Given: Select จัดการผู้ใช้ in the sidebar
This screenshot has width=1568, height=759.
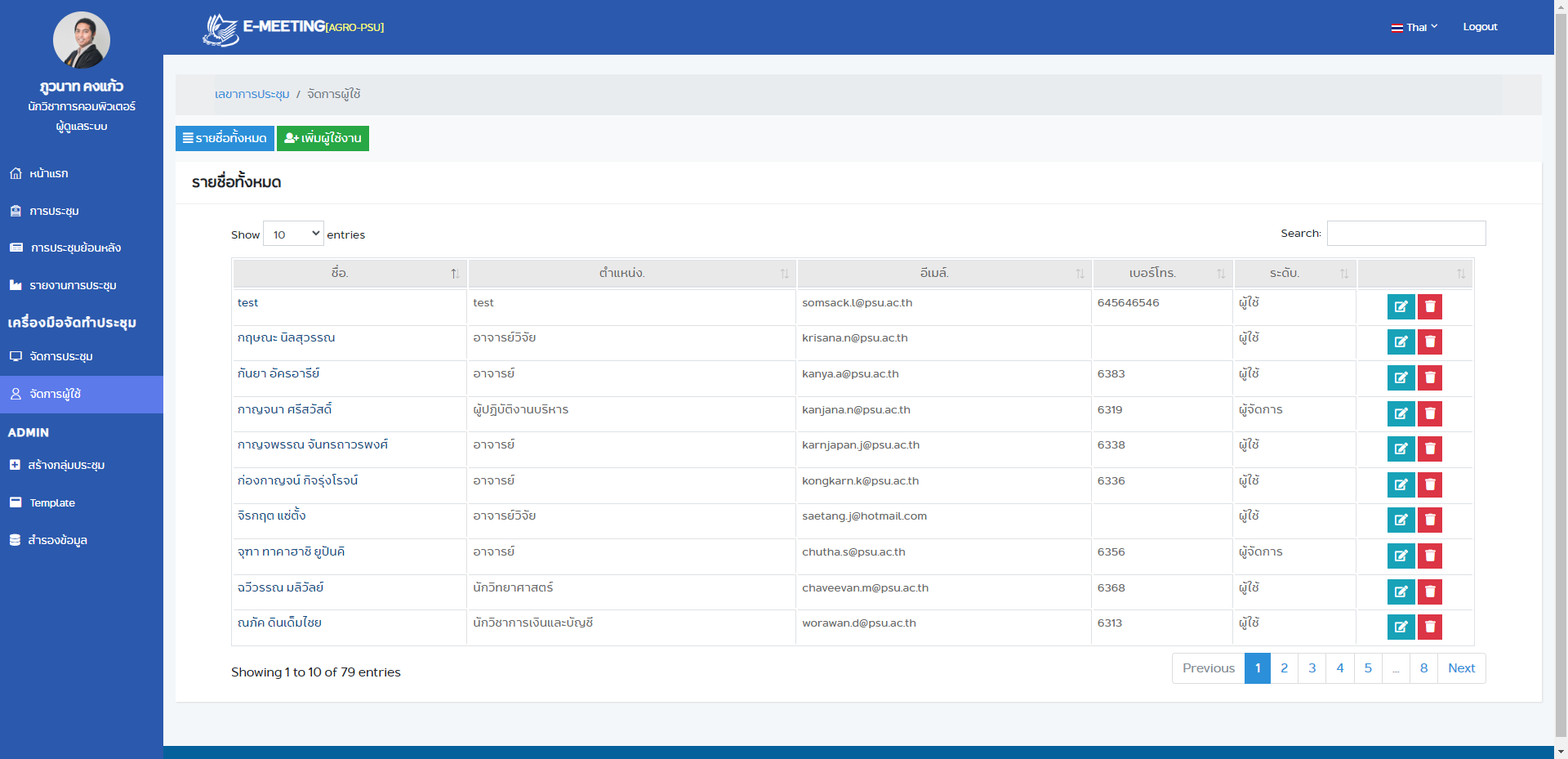Looking at the screenshot, I should click(82, 394).
